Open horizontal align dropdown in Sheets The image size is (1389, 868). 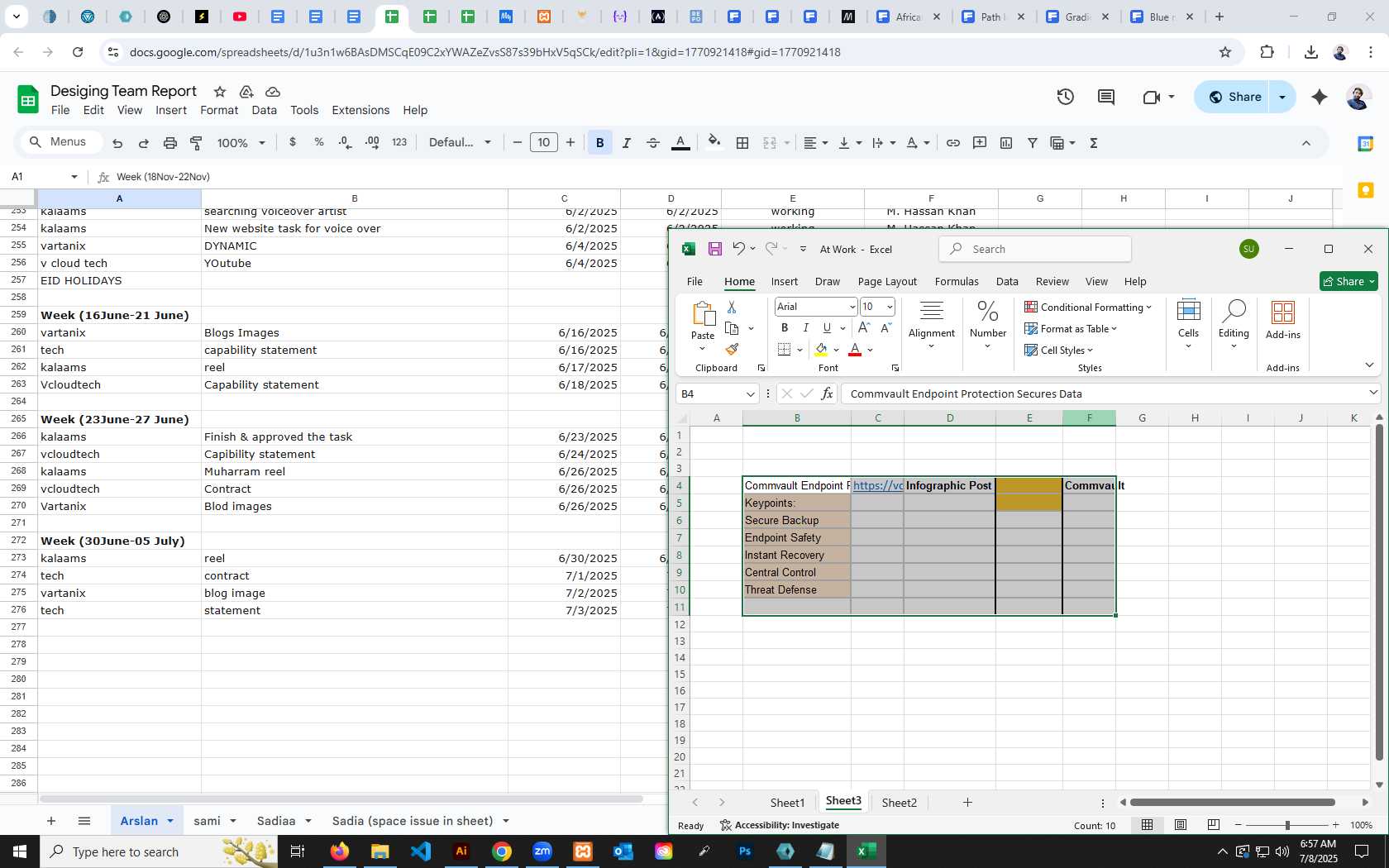pyautogui.click(x=816, y=143)
